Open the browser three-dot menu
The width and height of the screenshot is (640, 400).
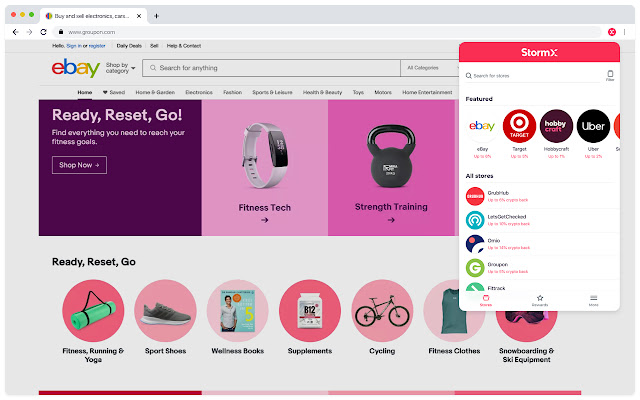[x=624, y=32]
